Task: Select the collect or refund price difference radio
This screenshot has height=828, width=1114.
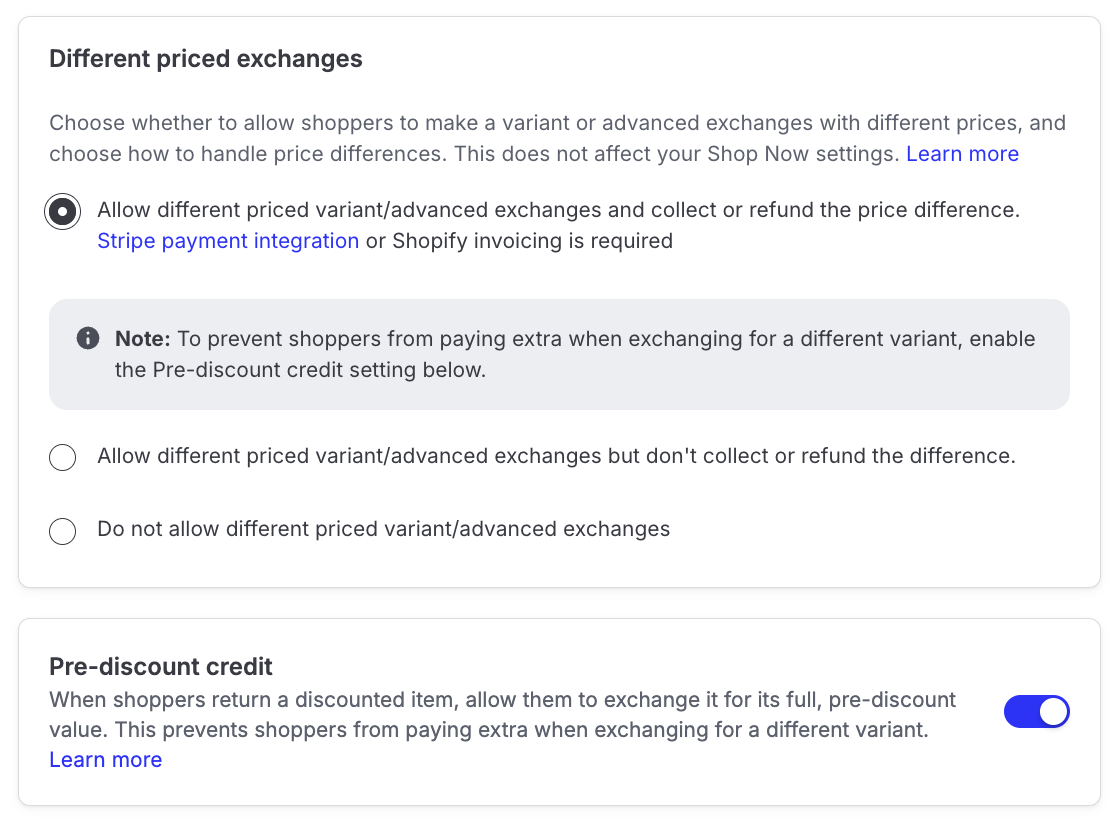Action: [63, 212]
